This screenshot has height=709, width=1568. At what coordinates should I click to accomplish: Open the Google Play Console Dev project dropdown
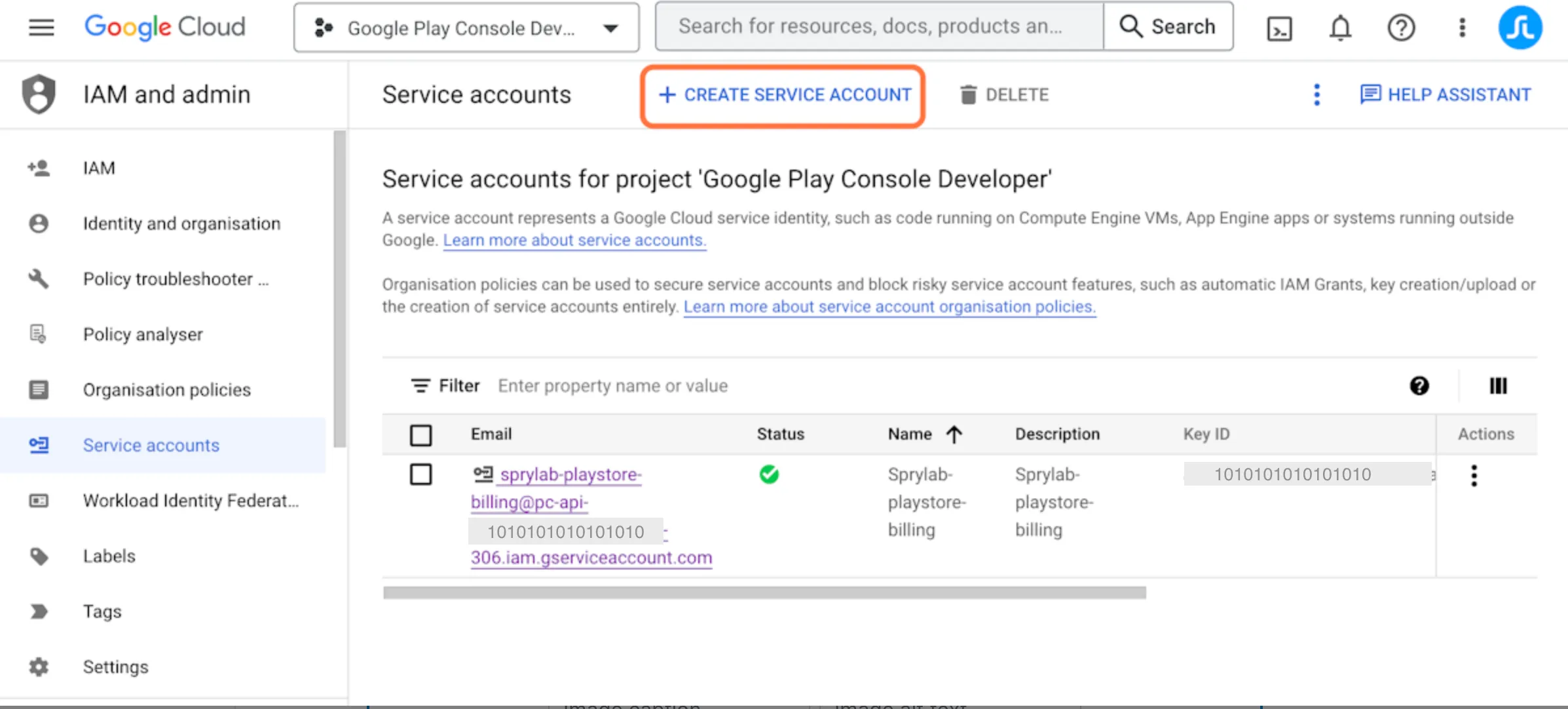466,28
